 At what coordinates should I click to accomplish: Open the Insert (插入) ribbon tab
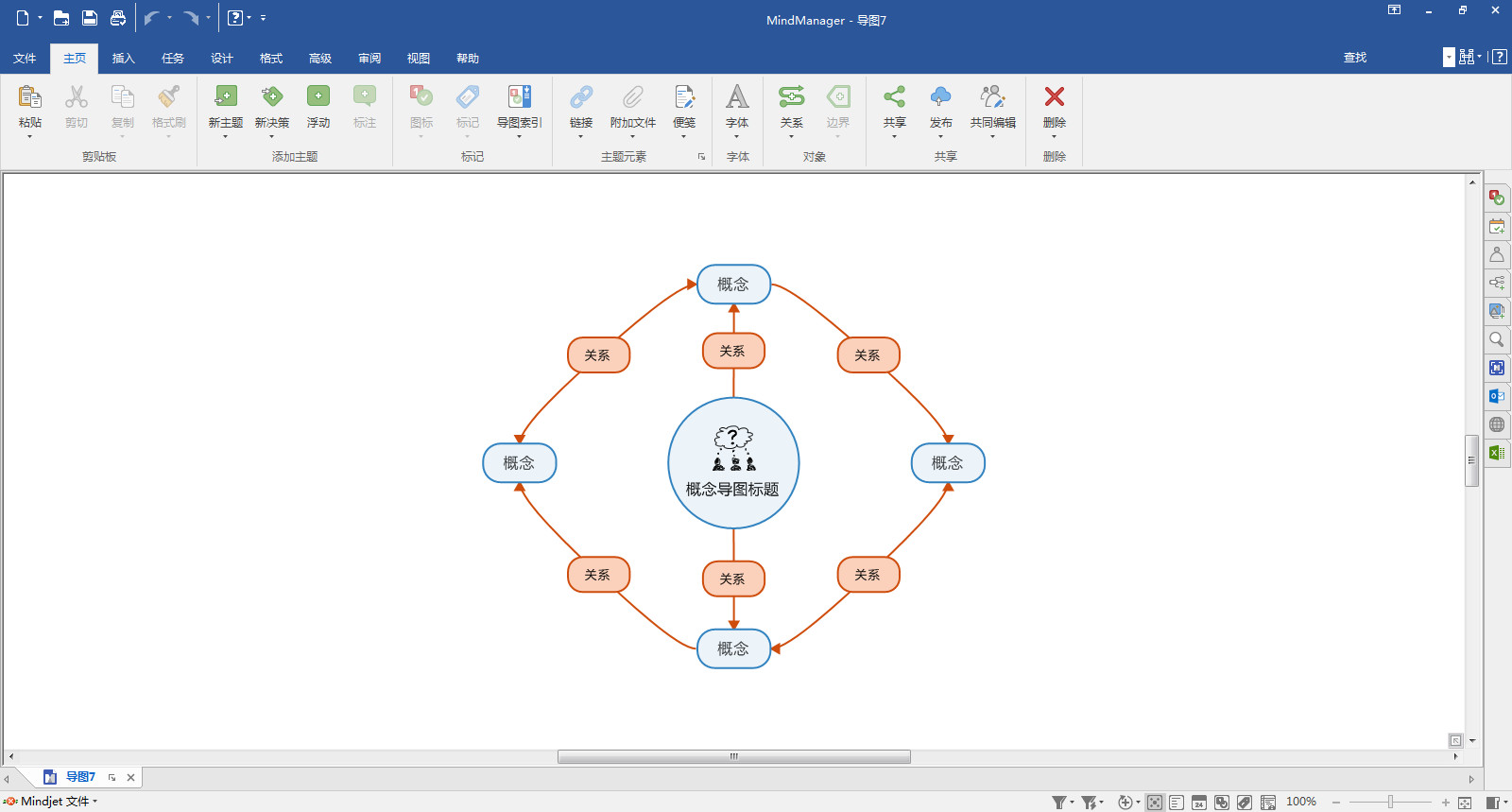(123, 59)
